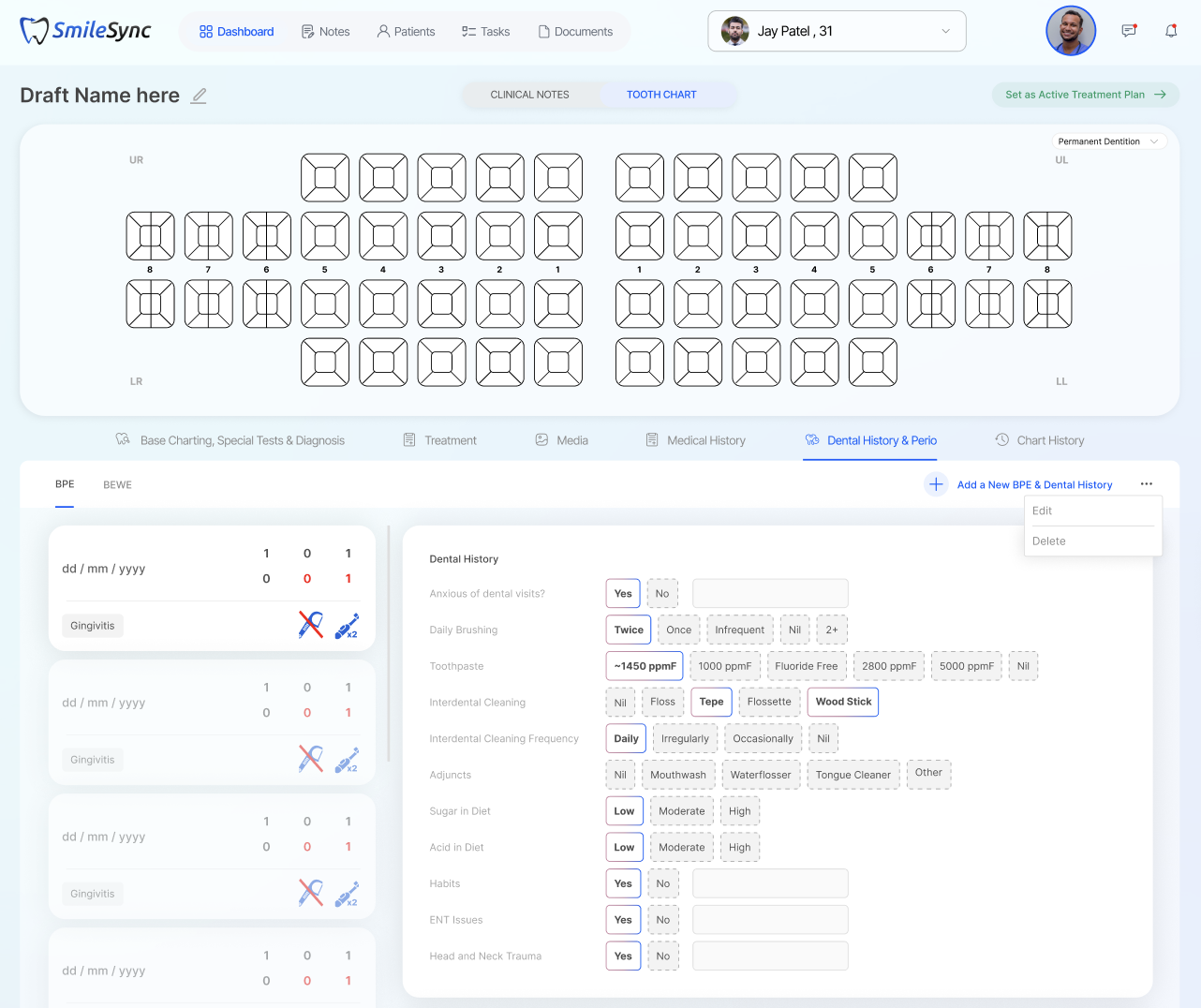Click upper right tooth number 8
The image size is (1201, 1008).
click(x=150, y=236)
